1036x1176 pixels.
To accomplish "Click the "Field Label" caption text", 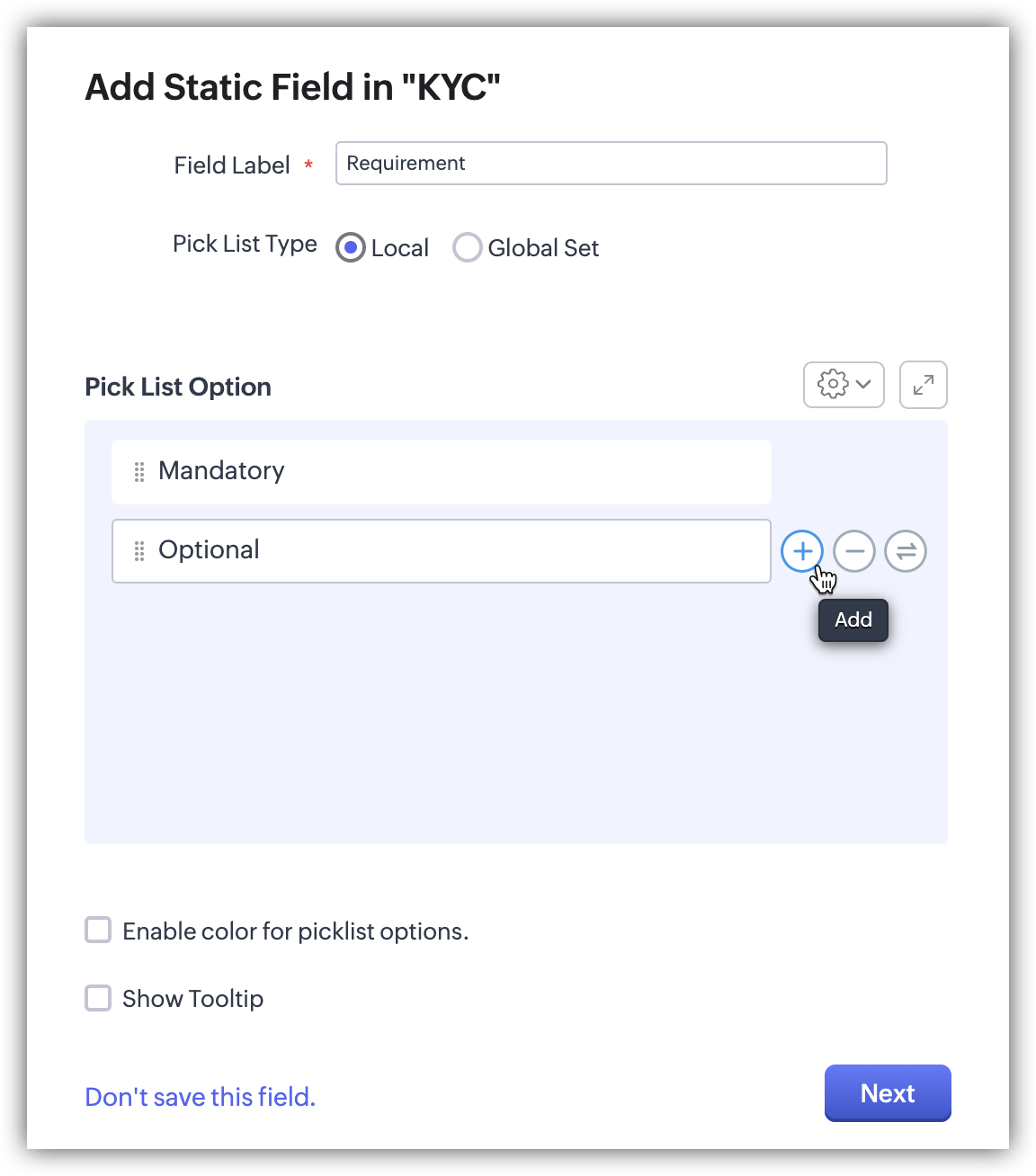I will (232, 165).
